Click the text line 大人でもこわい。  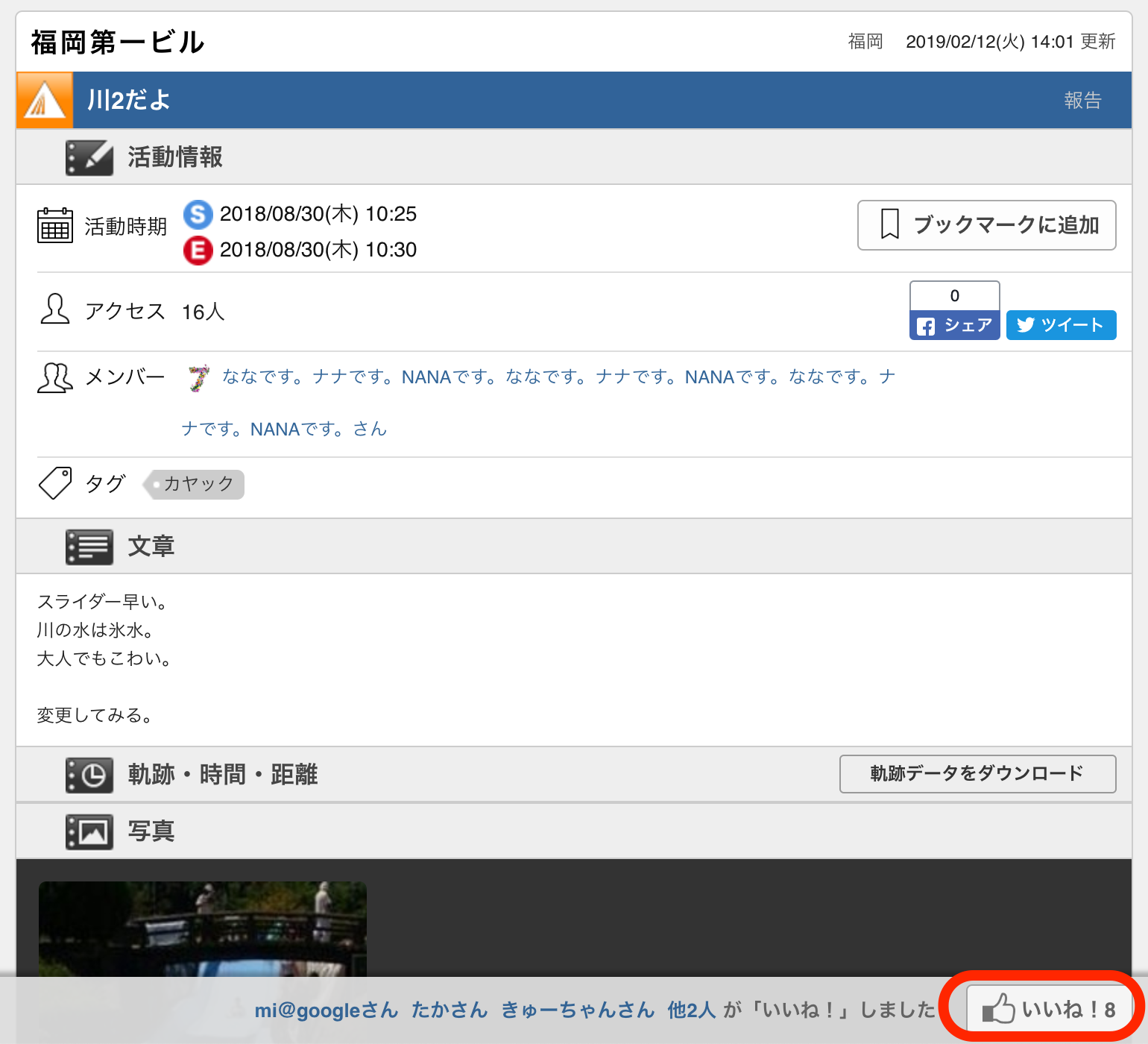click(104, 658)
